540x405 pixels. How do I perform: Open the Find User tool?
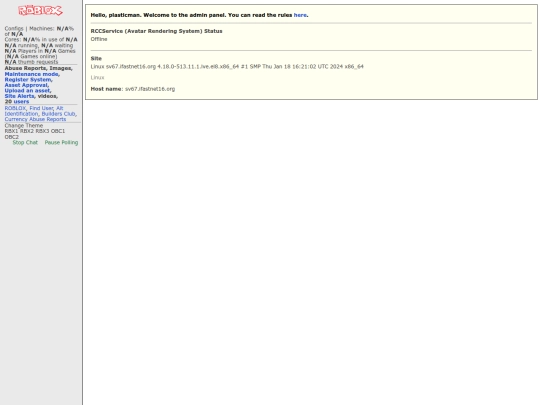tap(41, 108)
